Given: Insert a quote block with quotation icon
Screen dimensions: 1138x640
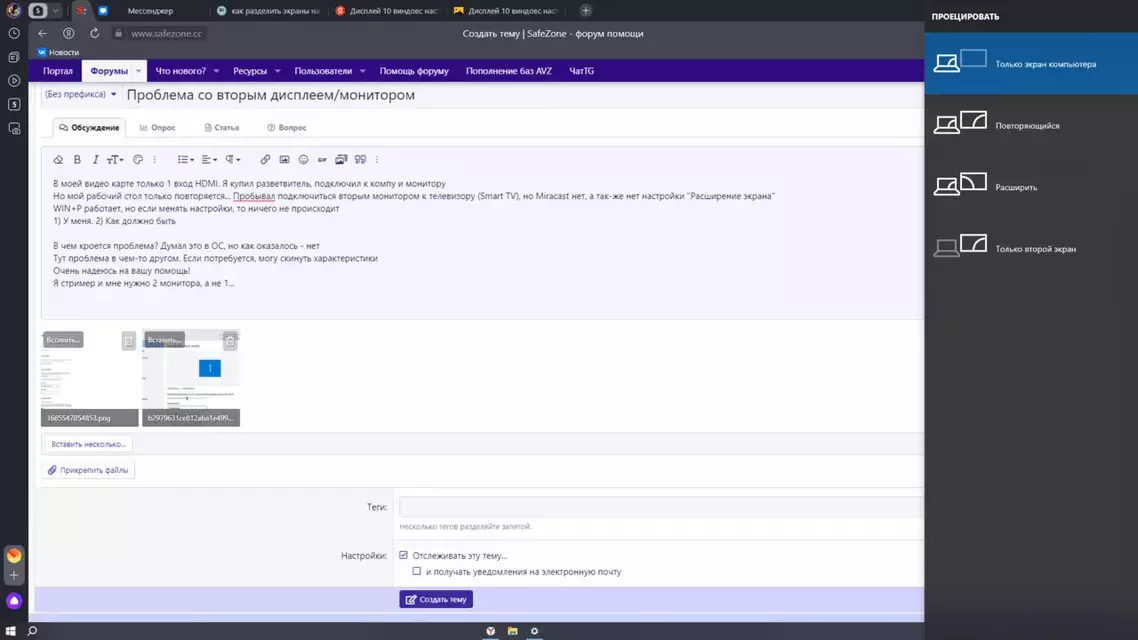Looking at the screenshot, I should click(x=361, y=160).
